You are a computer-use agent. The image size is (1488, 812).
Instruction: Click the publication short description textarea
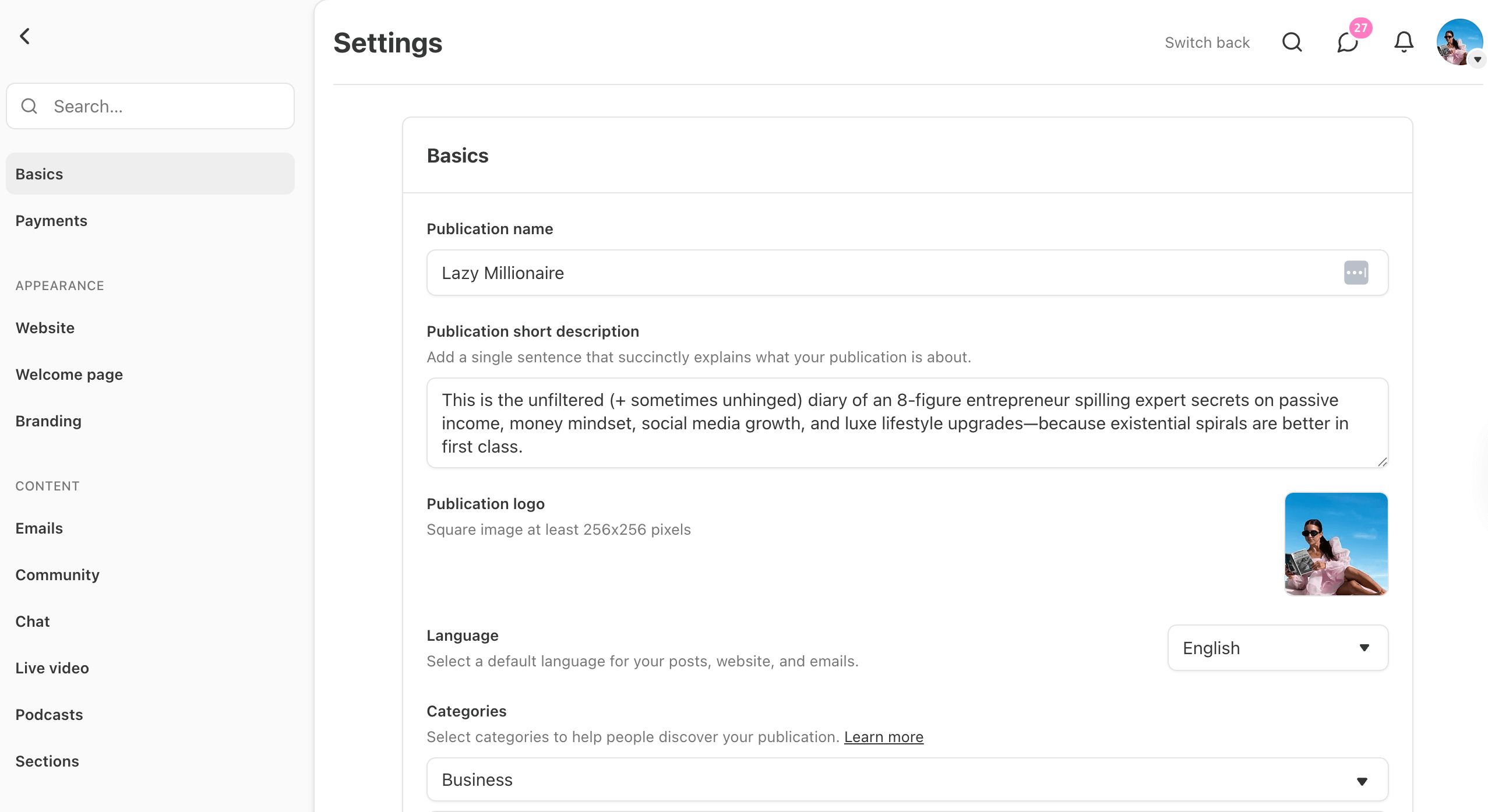click(907, 423)
